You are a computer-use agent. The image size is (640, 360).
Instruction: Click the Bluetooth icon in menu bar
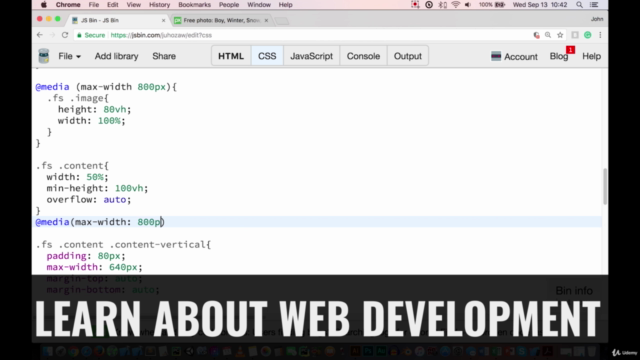point(442,5)
